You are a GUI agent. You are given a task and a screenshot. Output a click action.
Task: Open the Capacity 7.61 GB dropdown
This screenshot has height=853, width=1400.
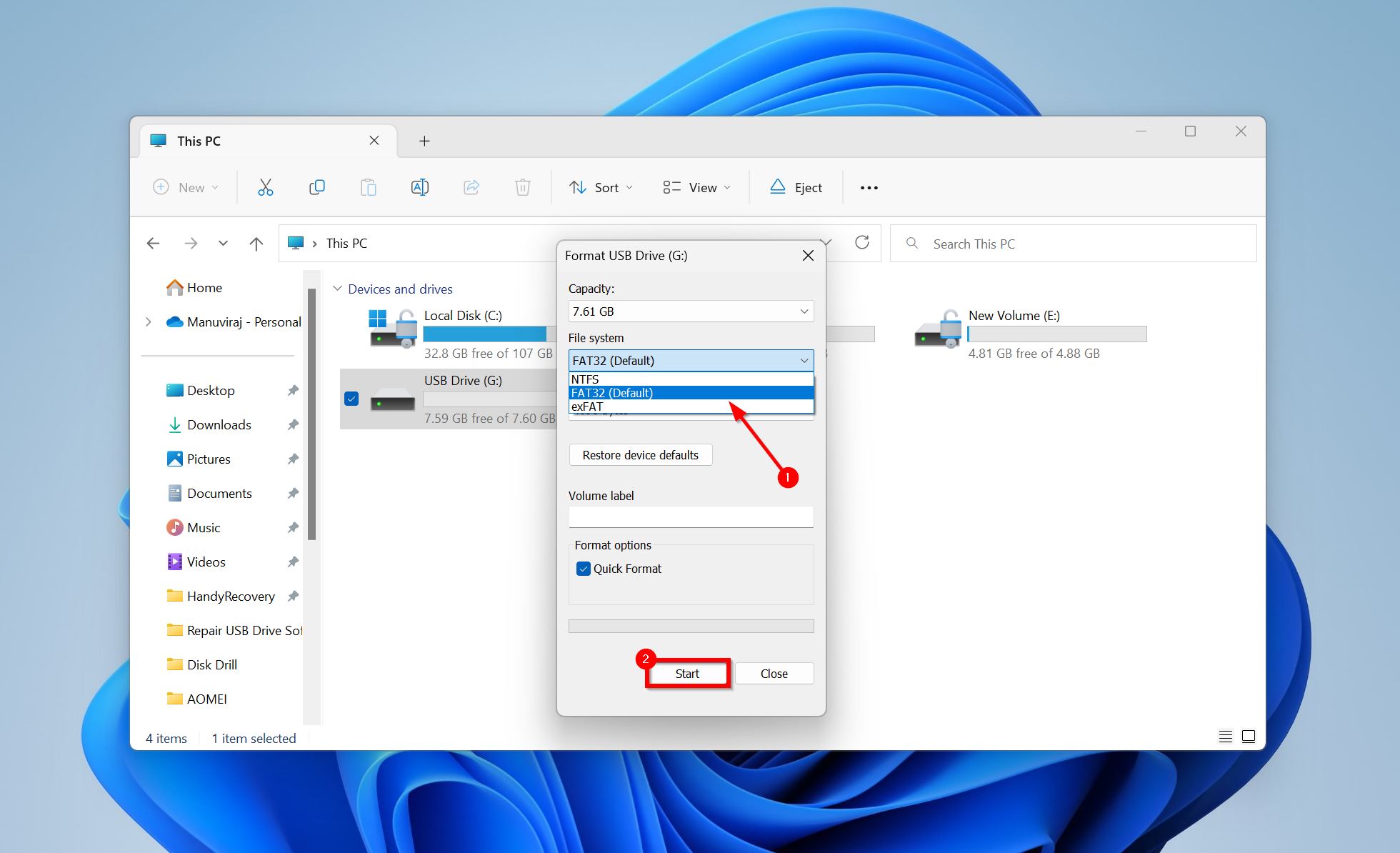tap(690, 311)
